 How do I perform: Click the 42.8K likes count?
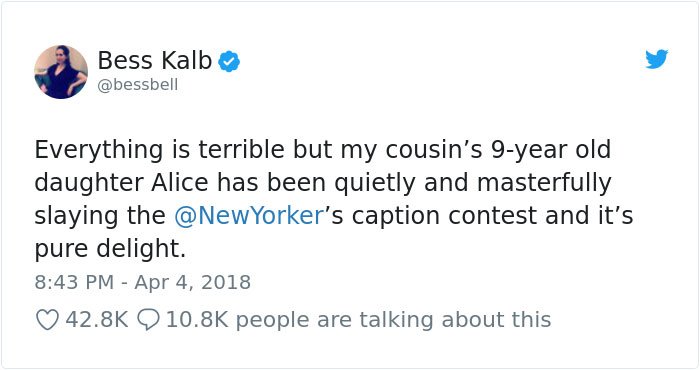click(x=96, y=320)
